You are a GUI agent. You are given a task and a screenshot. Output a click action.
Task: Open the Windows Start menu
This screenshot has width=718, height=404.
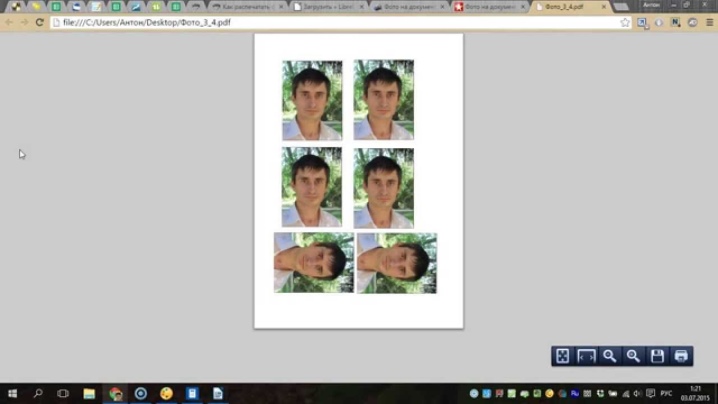13,394
